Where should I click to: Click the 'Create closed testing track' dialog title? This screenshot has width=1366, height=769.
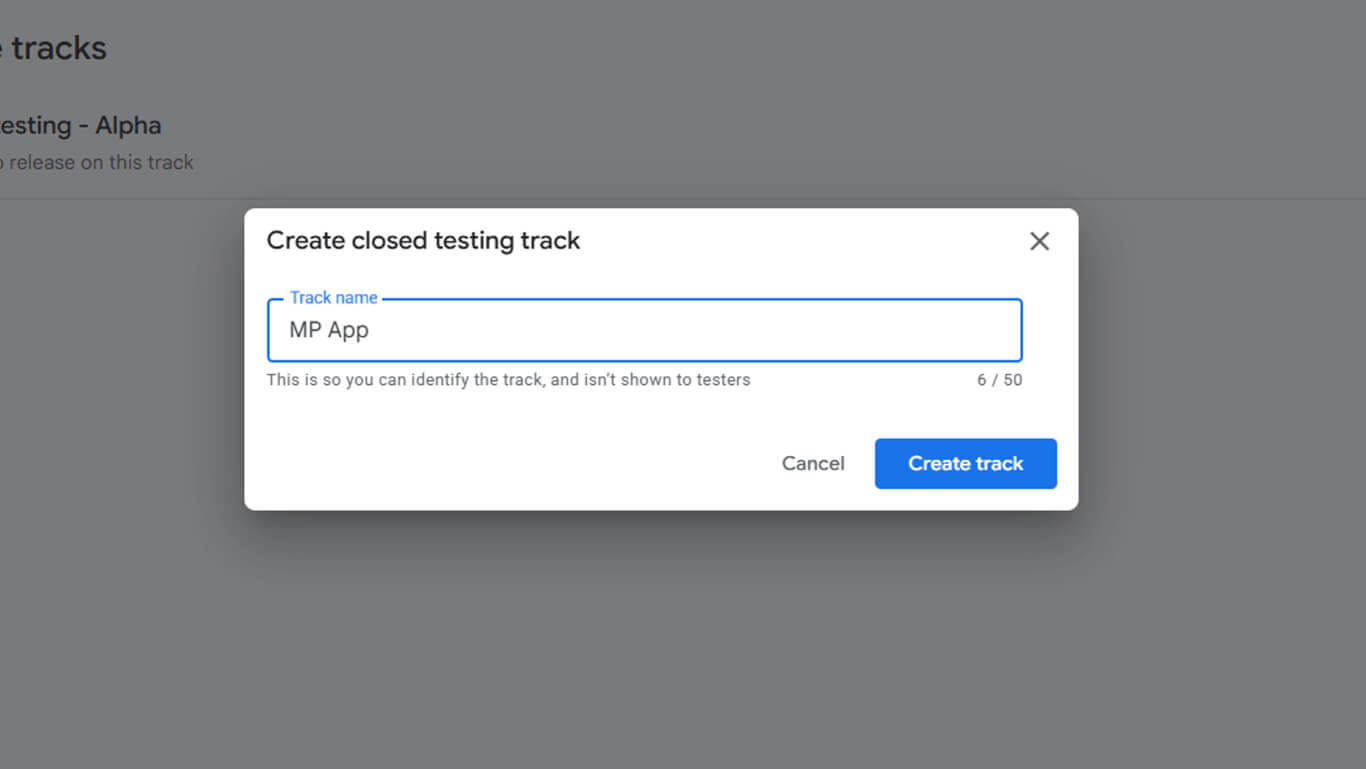coord(423,241)
